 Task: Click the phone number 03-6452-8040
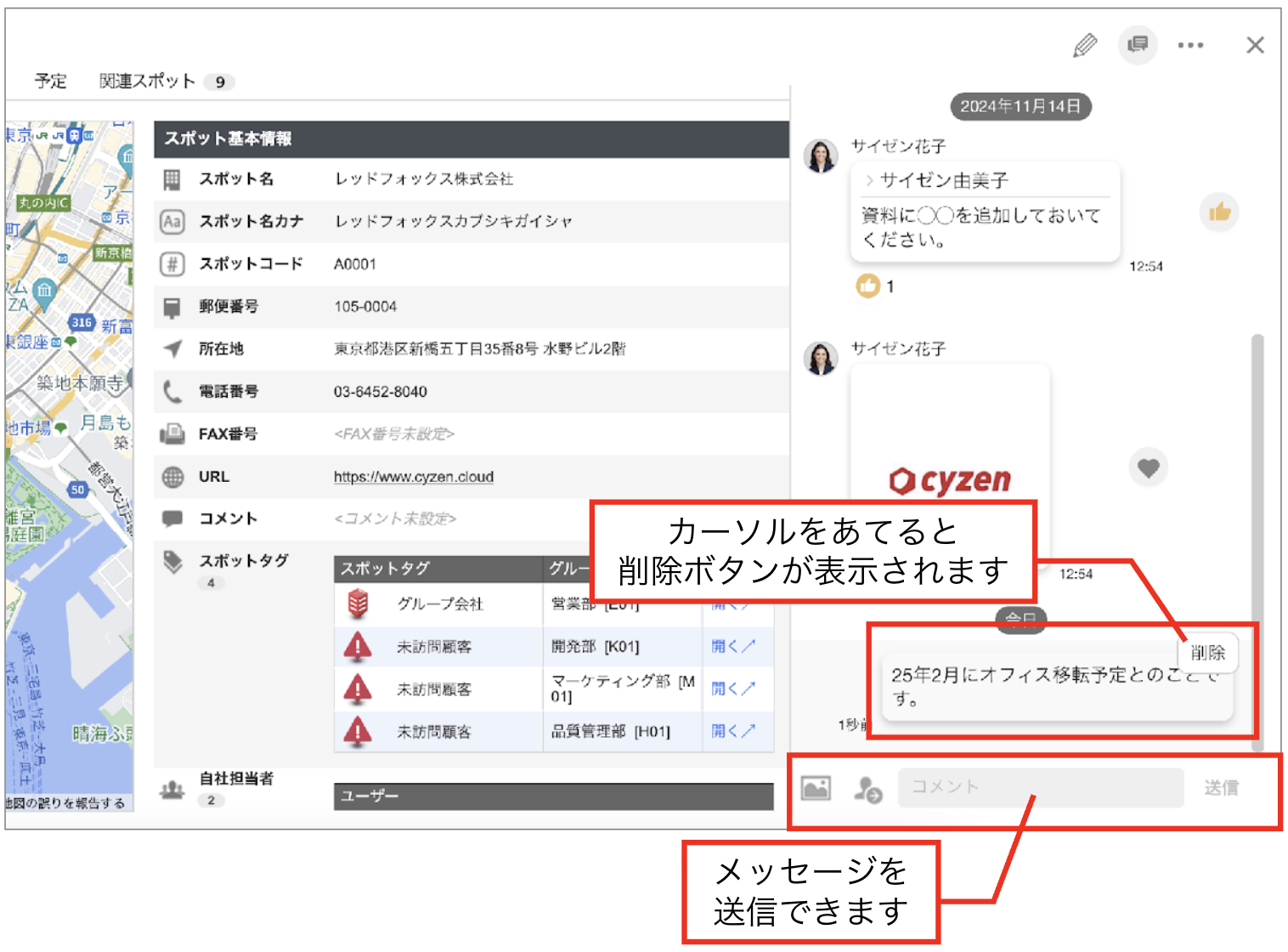tap(380, 392)
